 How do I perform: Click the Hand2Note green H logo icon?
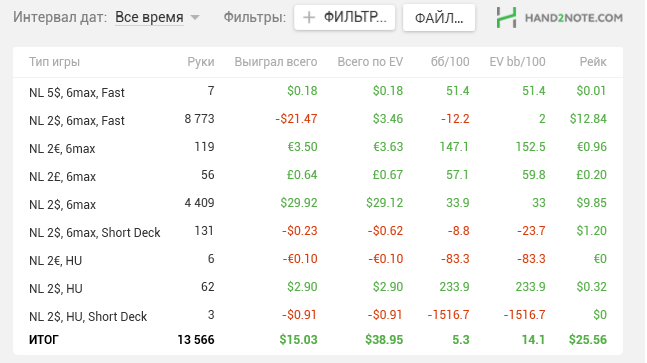tap(506, 18)
